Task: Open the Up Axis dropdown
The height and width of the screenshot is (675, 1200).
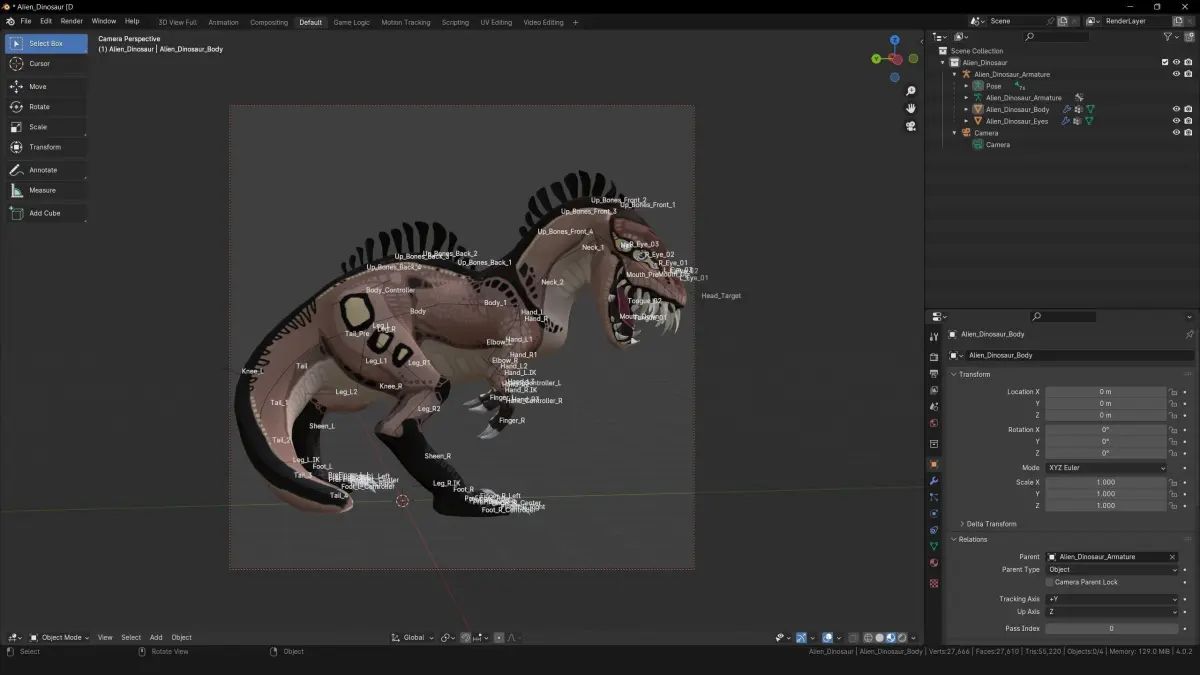Action: (1112, 611)
